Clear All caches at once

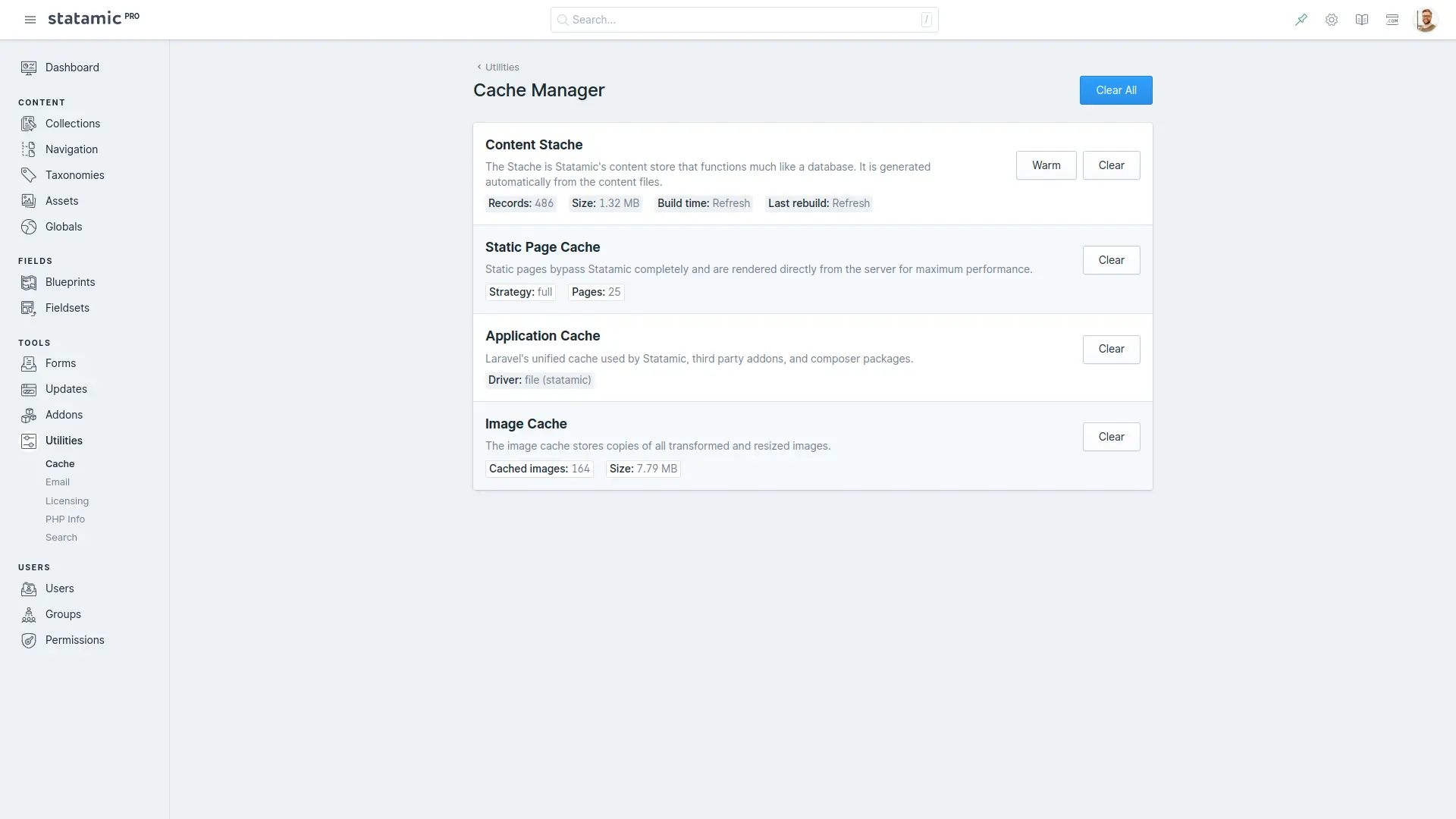pyautogui.click(x=1115, y=89)
